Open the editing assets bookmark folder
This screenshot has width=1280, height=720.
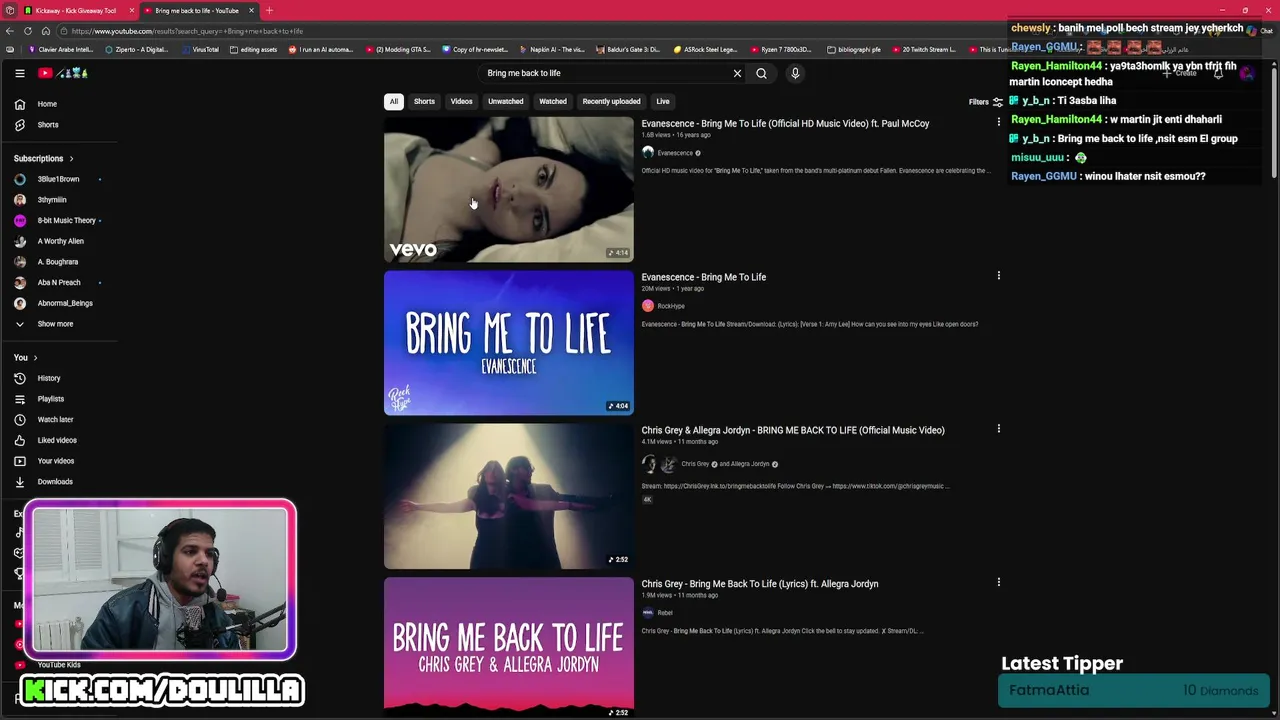coord(254,49)
